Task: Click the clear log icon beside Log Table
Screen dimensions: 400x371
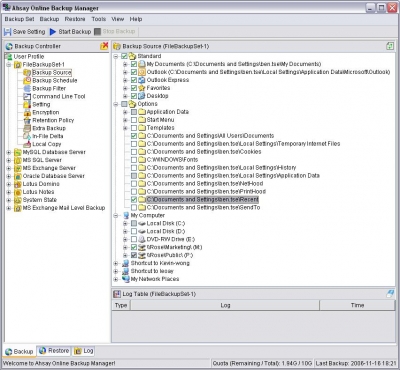Action: click(390, 294)
